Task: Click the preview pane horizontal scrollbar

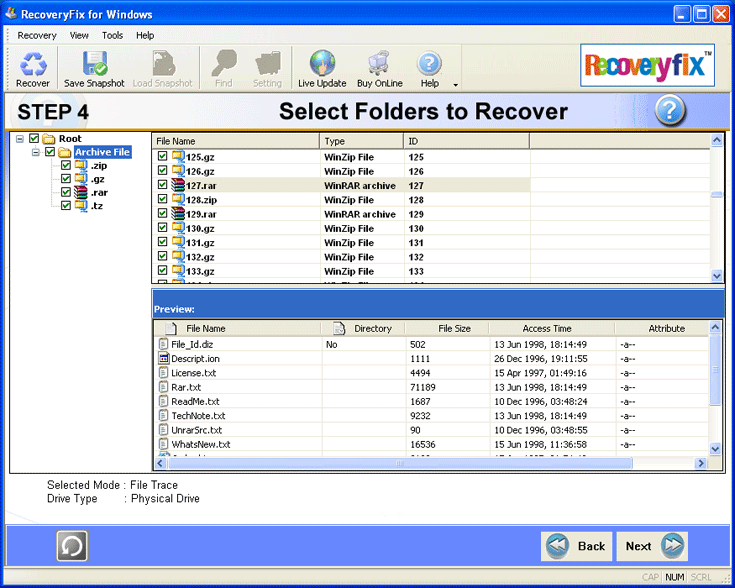Action: coord(430,464)
